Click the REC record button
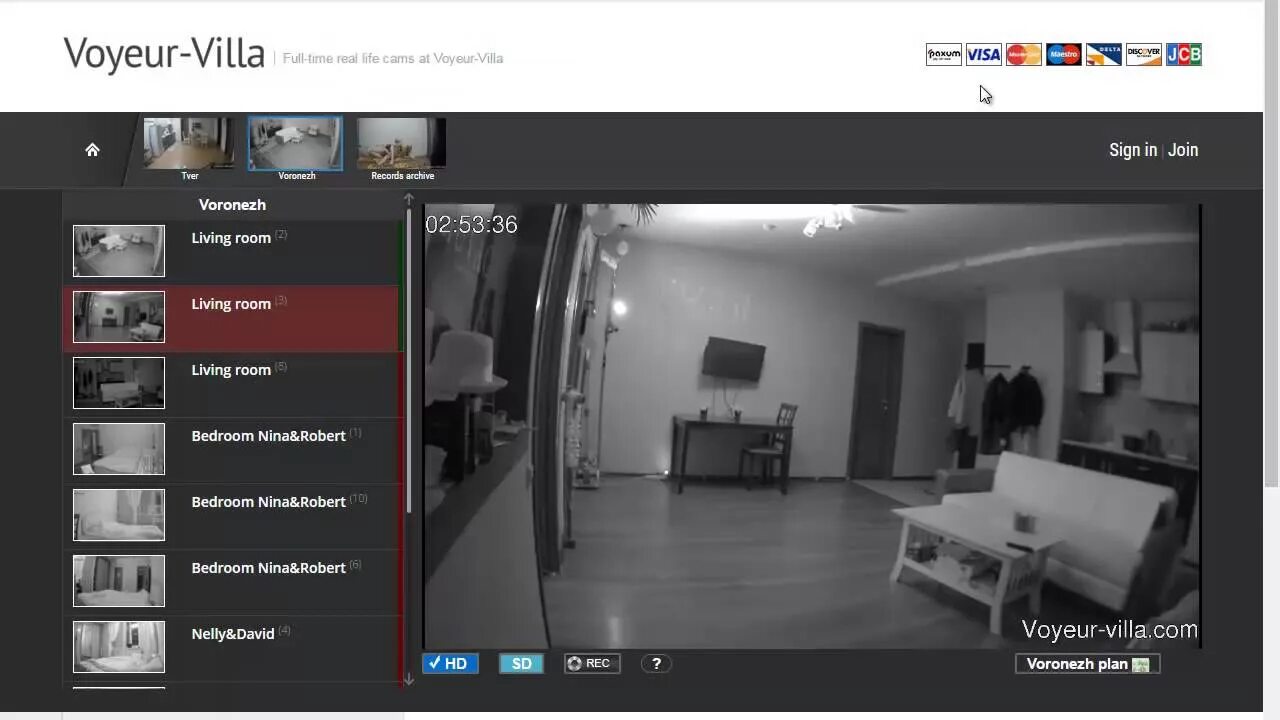The image size is (1280, 720). click(592, 663)
